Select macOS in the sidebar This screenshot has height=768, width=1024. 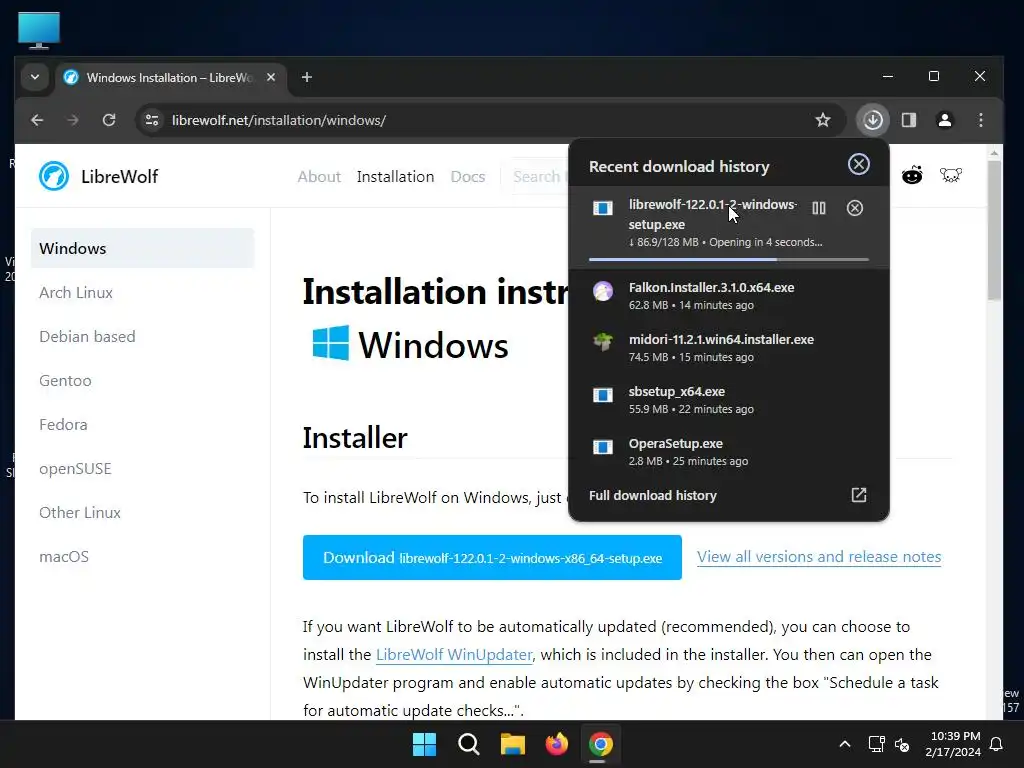[64, 556]
